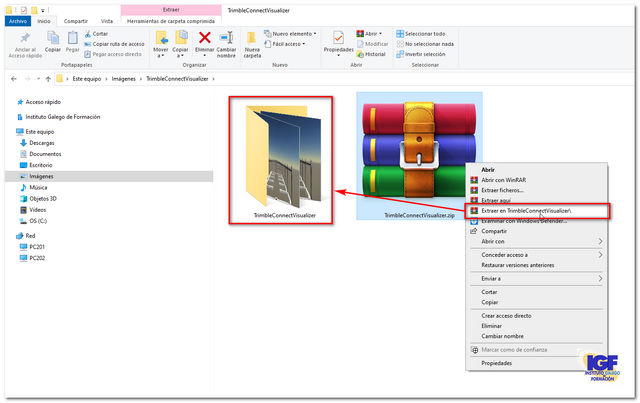640x403 pixels.
Task: Click the Cambiar nombre icon
Action: point(226,38)
